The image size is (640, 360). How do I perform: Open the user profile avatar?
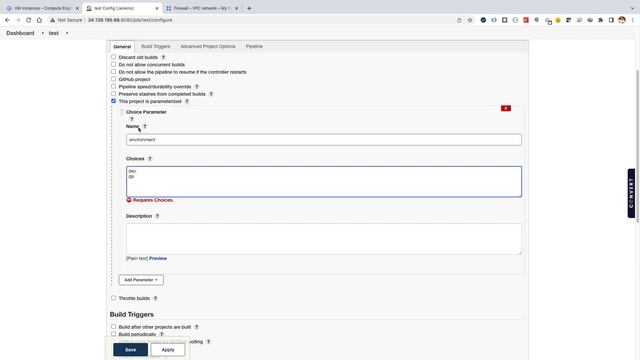[x=622, y=20]
